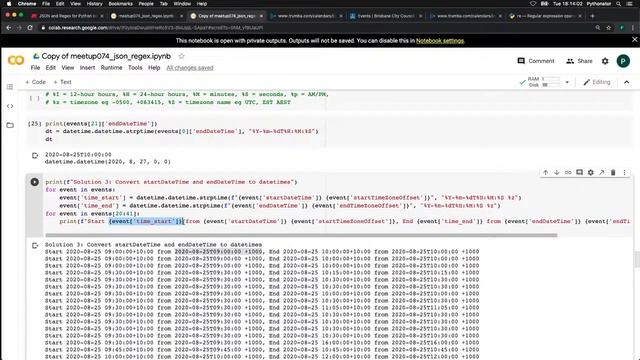Delete the cell with the trash icon
This screenshot has height=360, width=640.
[x=613, y=173]
